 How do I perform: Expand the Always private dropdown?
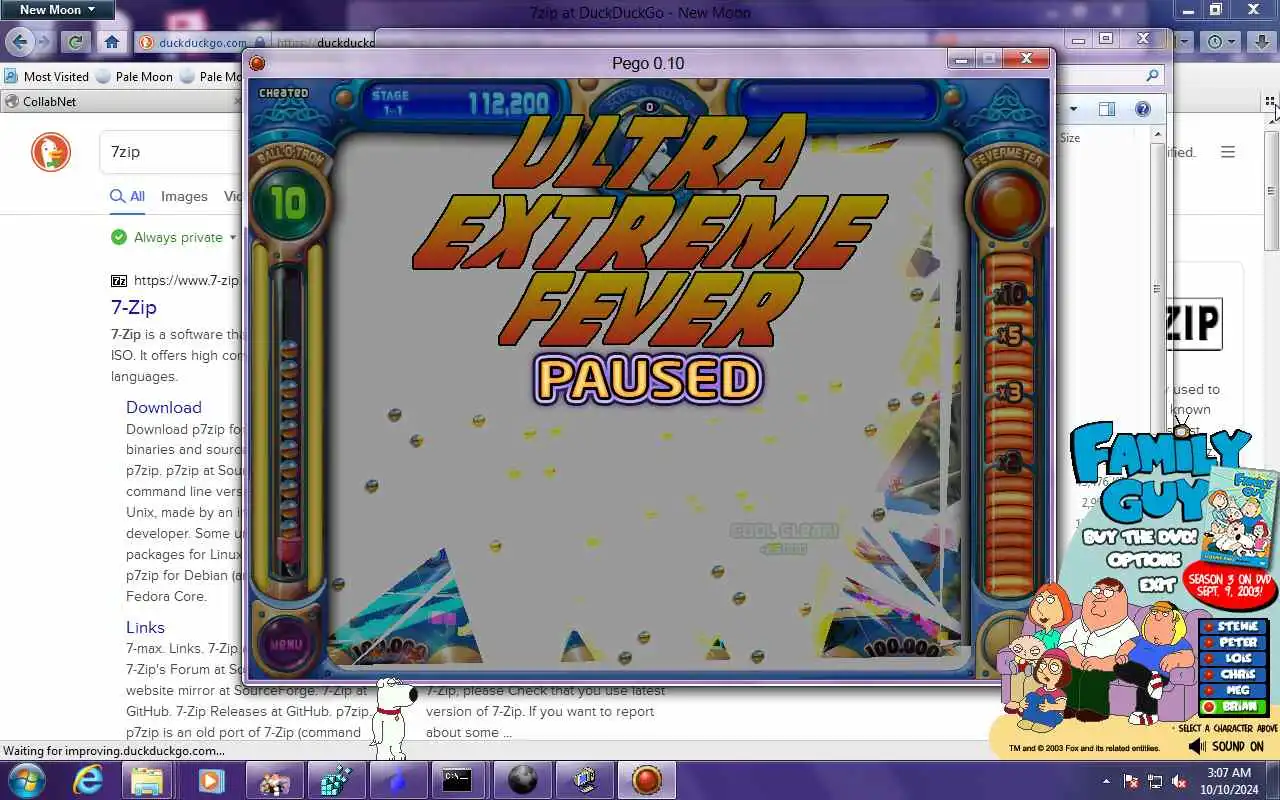tap(174, 237)
